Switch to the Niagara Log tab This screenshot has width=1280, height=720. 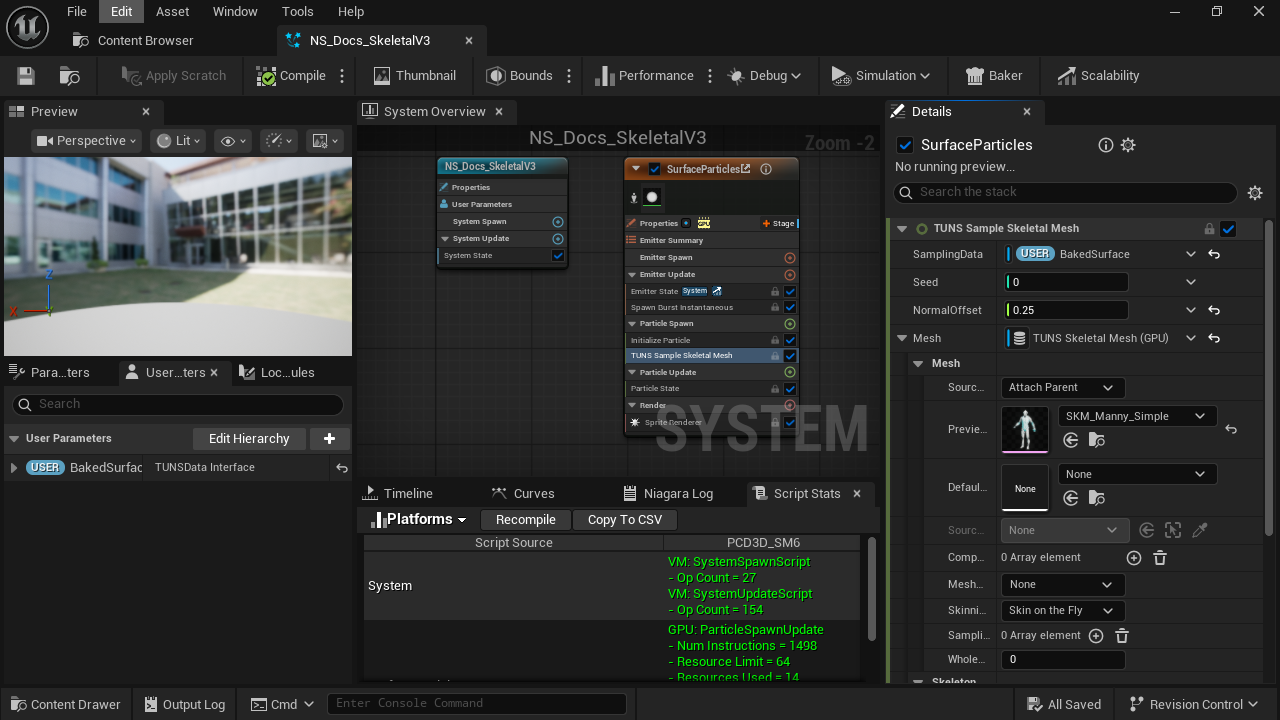668,494
